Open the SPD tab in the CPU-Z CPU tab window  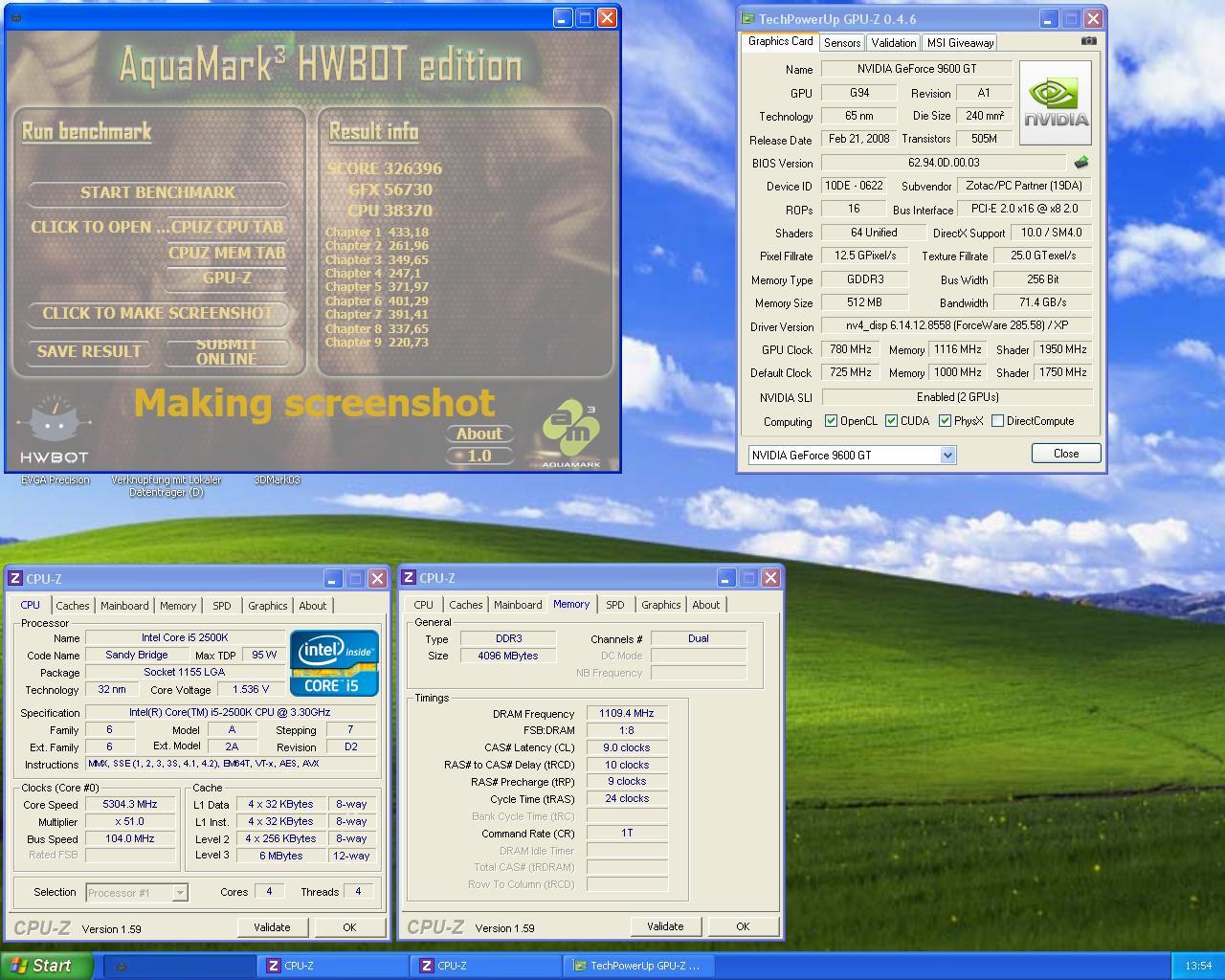(x=222, y=606)
